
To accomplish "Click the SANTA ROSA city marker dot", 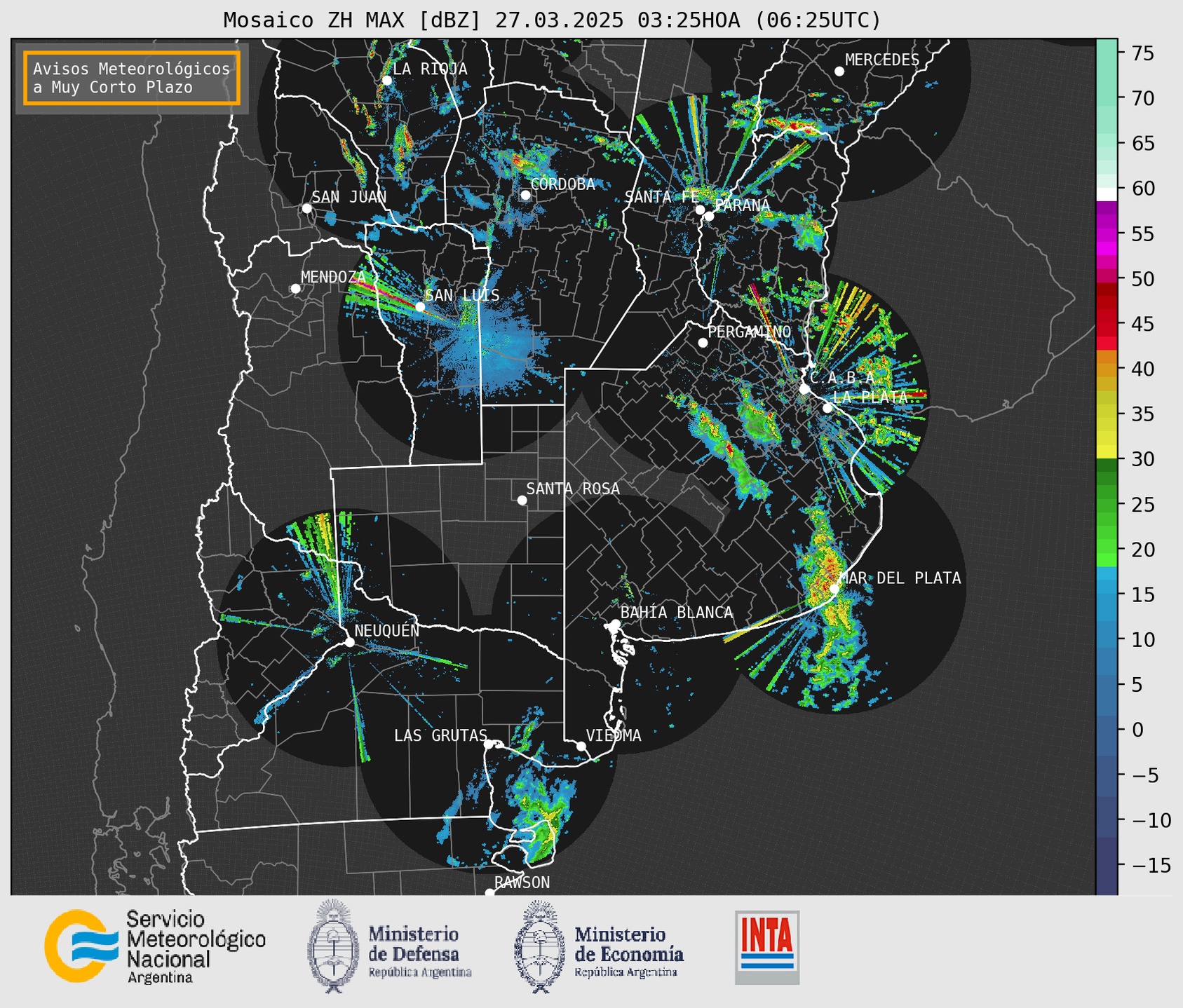I will 522,500.
